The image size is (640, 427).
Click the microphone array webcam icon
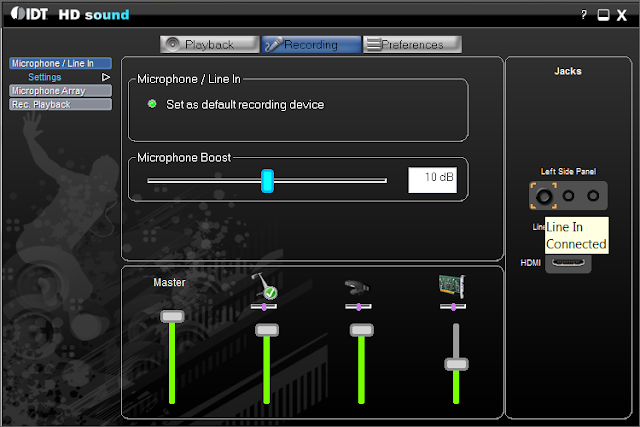(x=357, y=287)
